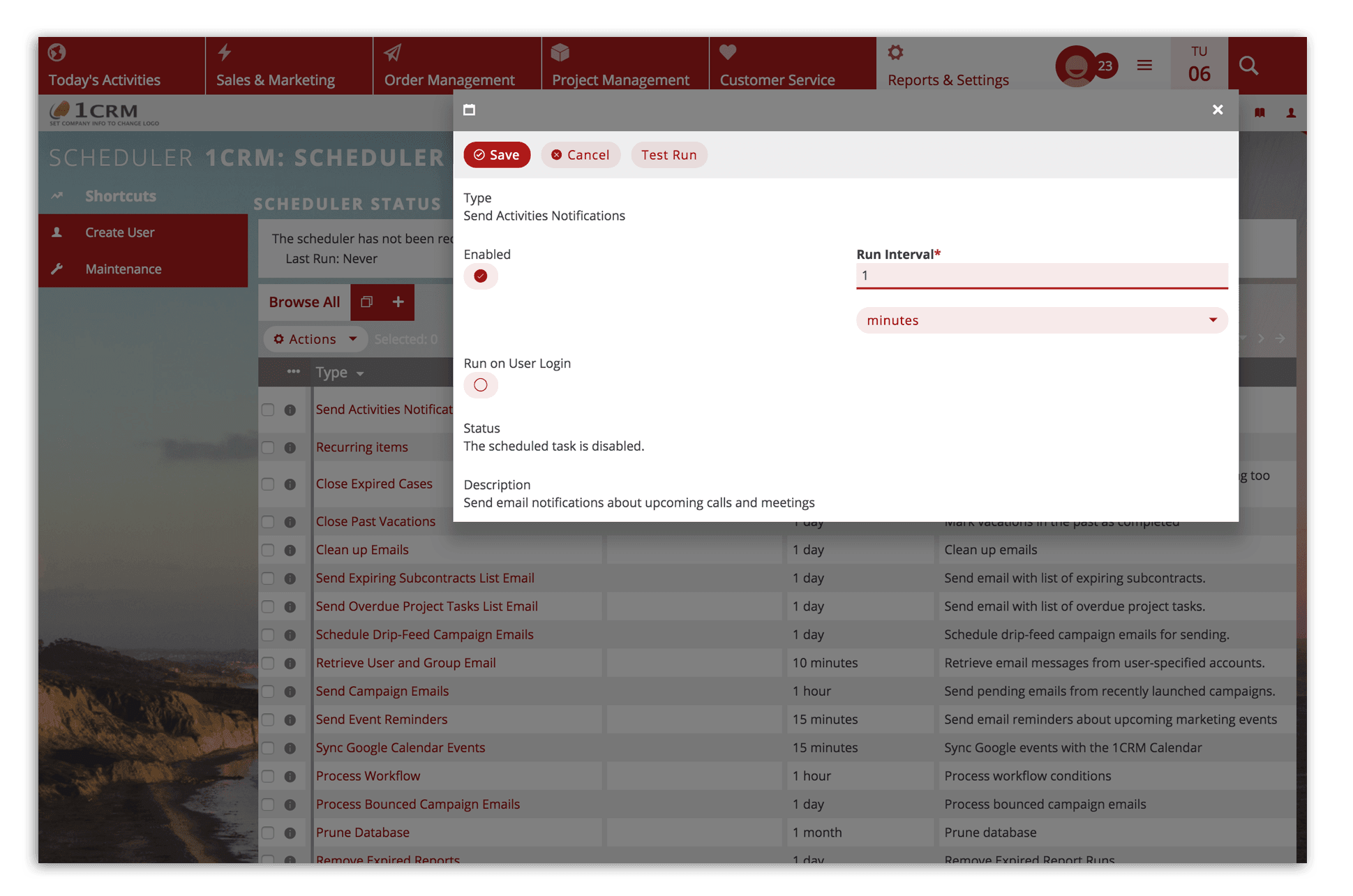This screenshot has height=896, width=1353.
Task: Open the TU 06 calendar date tile
Action: 1199,65
